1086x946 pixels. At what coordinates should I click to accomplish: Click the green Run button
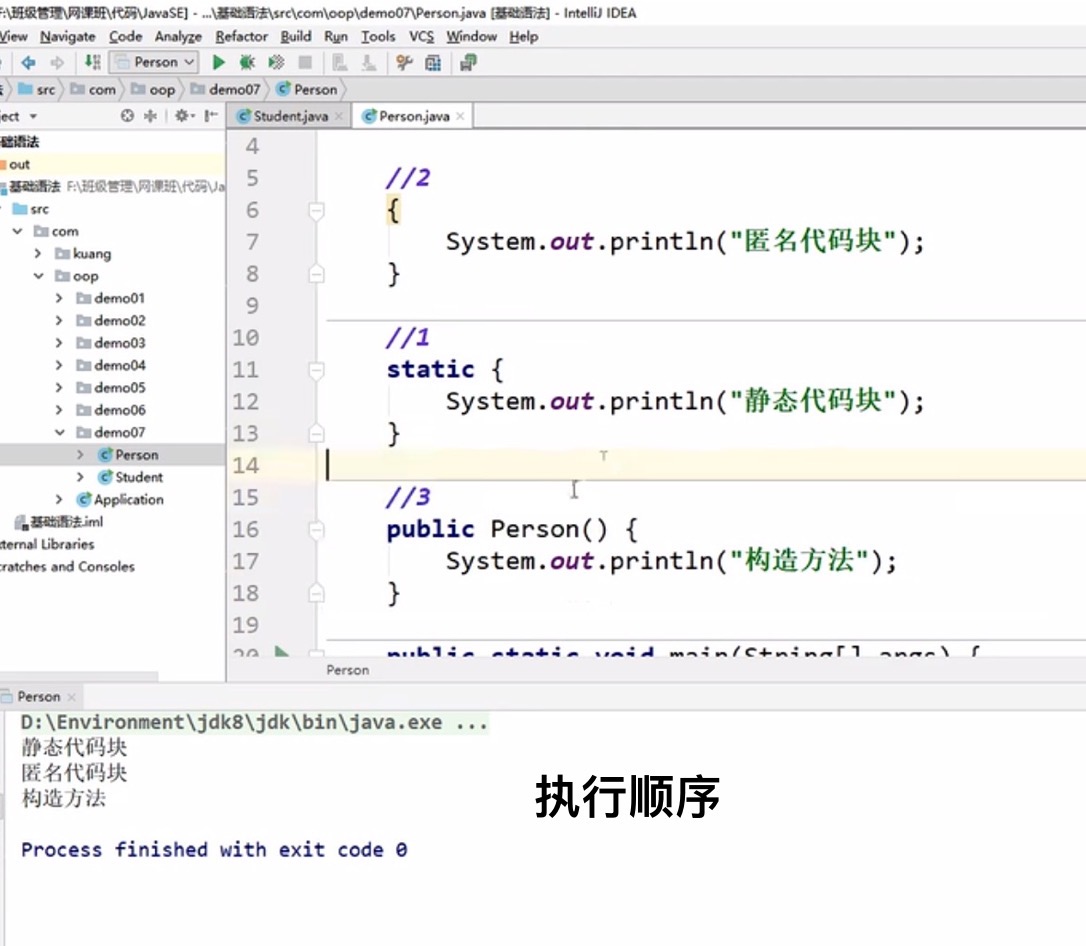point(218,62)
